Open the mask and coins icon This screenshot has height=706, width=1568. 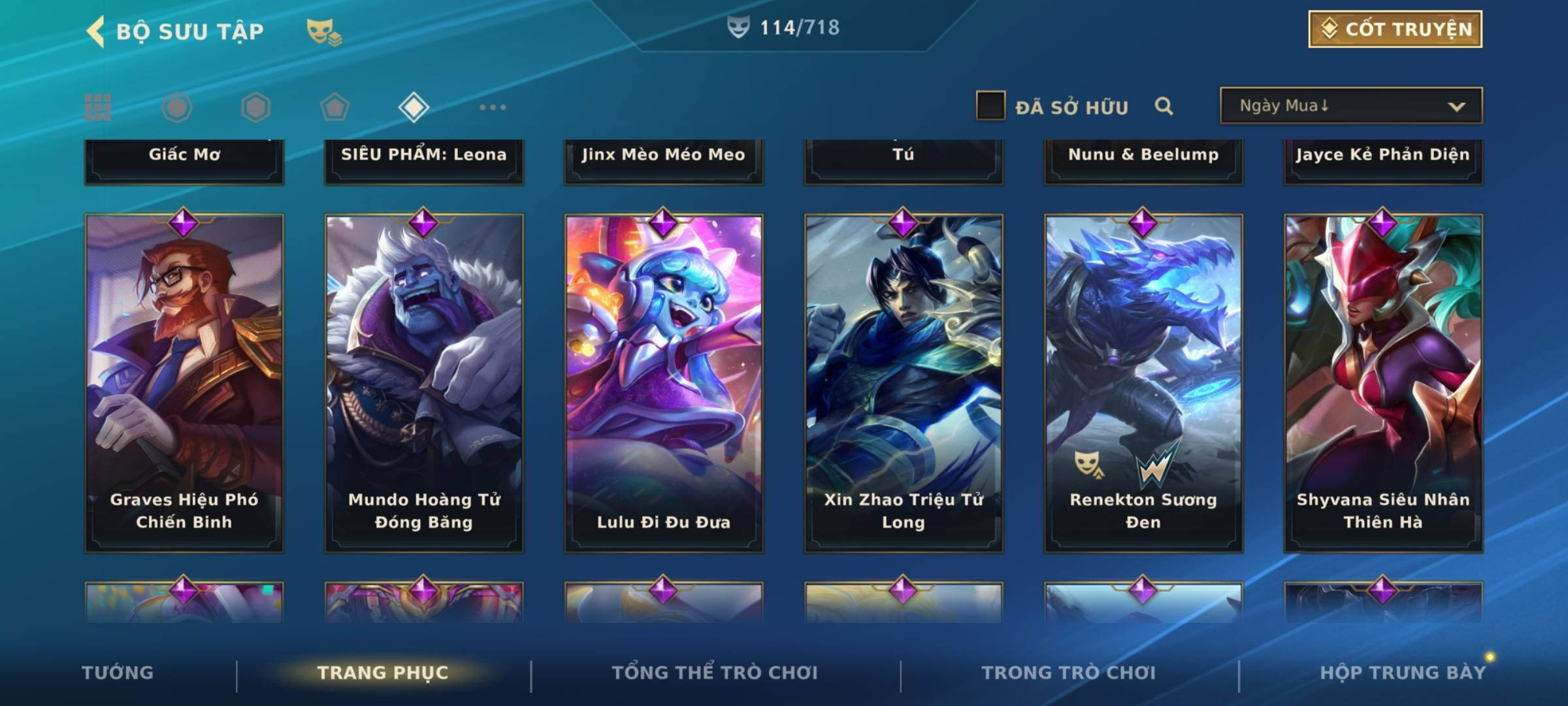click(x=324, y=32)
